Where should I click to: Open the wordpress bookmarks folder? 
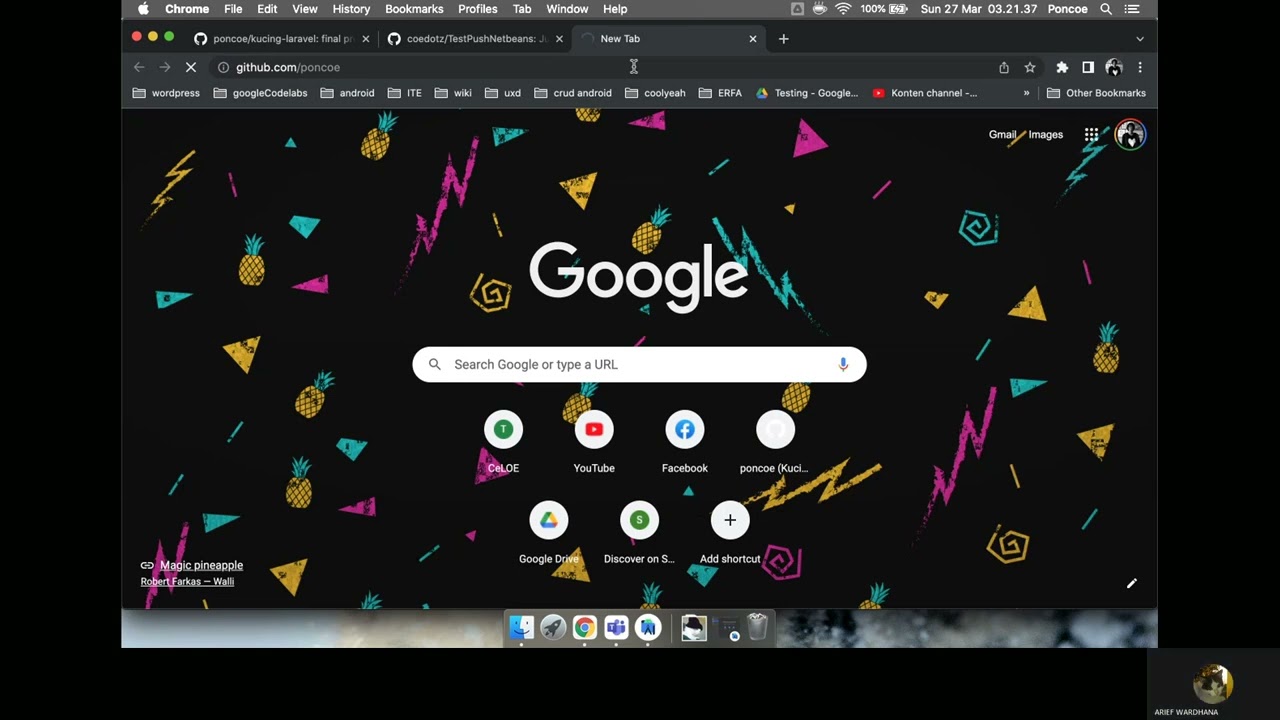coord(166,93)
